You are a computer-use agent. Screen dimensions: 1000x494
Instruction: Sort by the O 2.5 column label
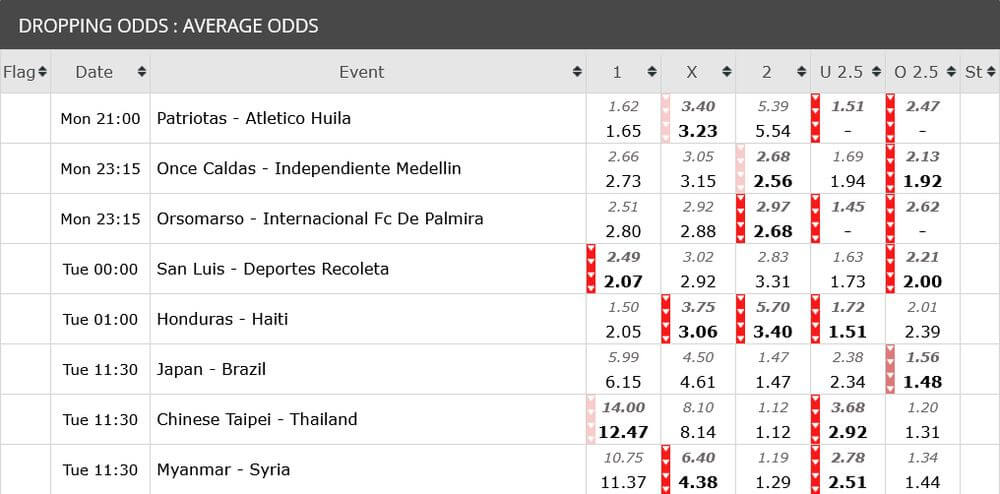[915, 72]
